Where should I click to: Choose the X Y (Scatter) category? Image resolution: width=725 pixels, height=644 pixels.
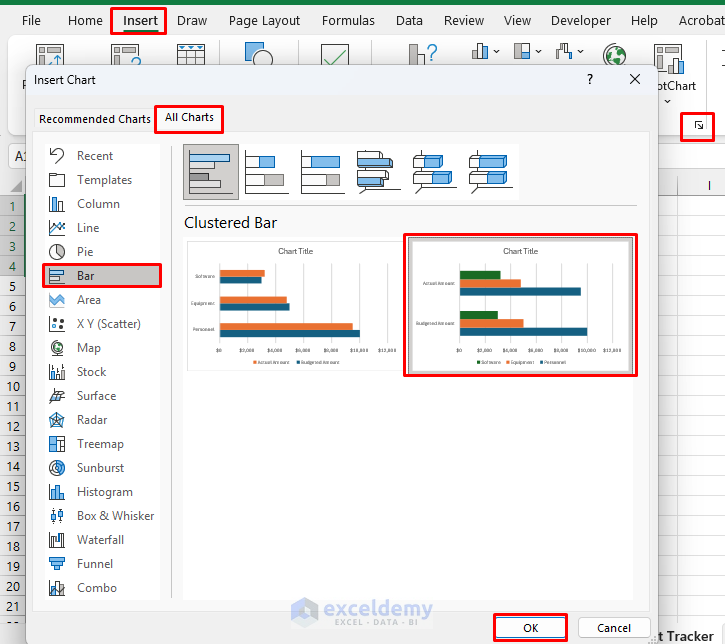[x=103, y=324]
